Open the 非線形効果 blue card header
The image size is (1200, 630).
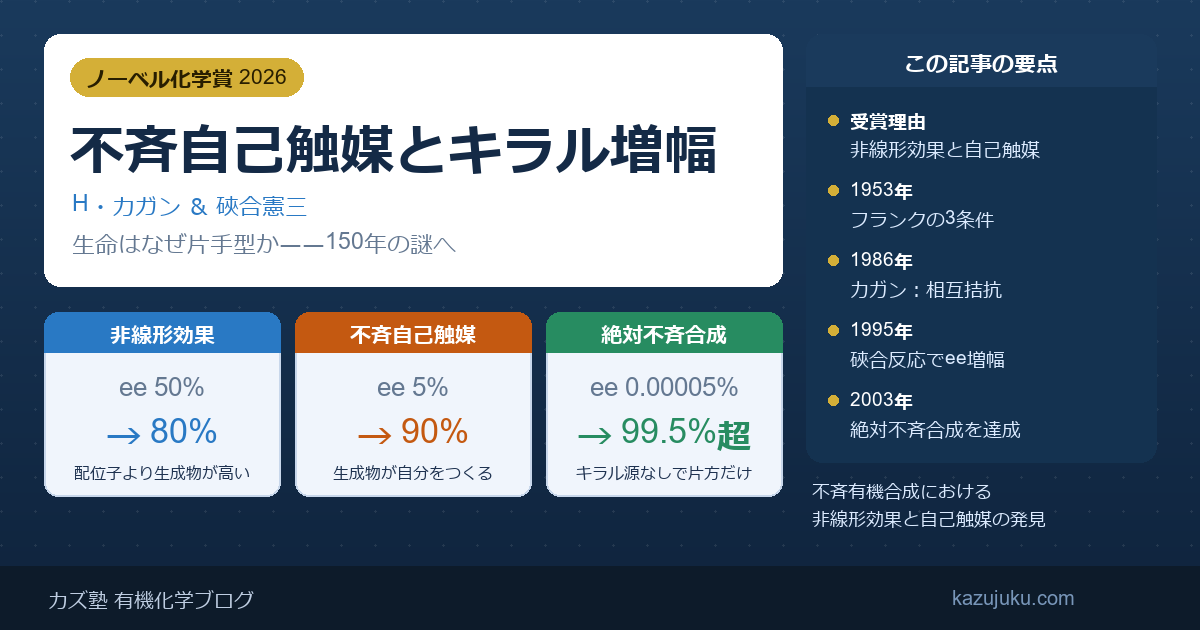(x=162, y=335)
